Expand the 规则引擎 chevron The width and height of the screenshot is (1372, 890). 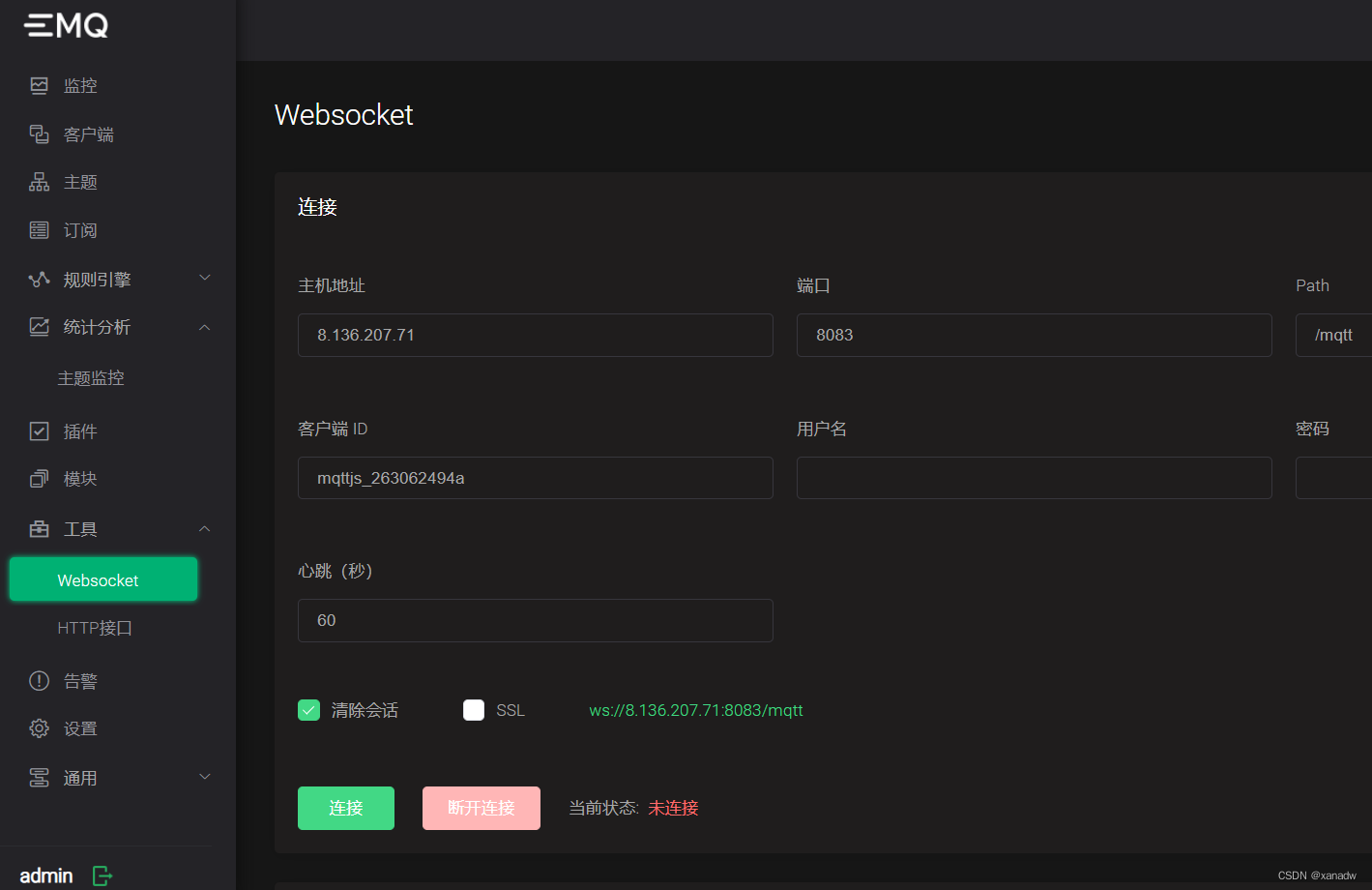205,279
